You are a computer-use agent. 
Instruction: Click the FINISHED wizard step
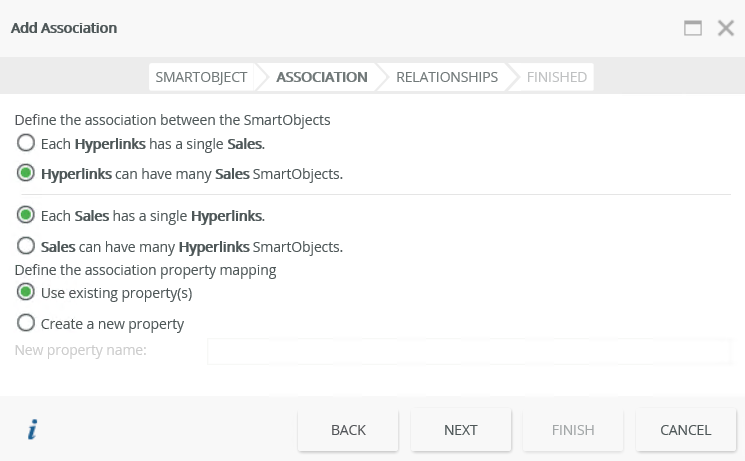coord(556,76)
